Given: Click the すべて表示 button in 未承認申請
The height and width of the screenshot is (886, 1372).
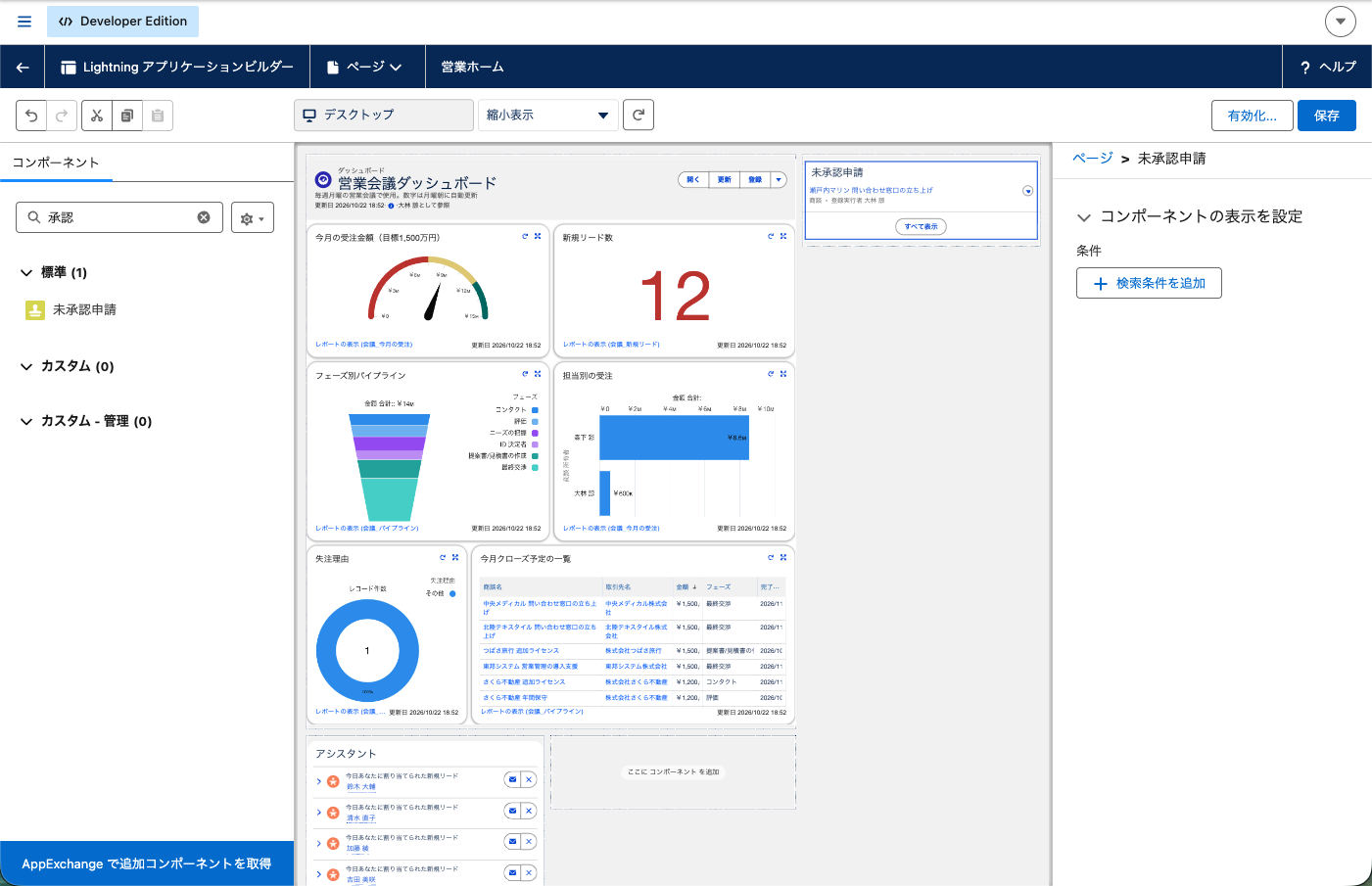Looking at the screenshot, I should [921, 226].
